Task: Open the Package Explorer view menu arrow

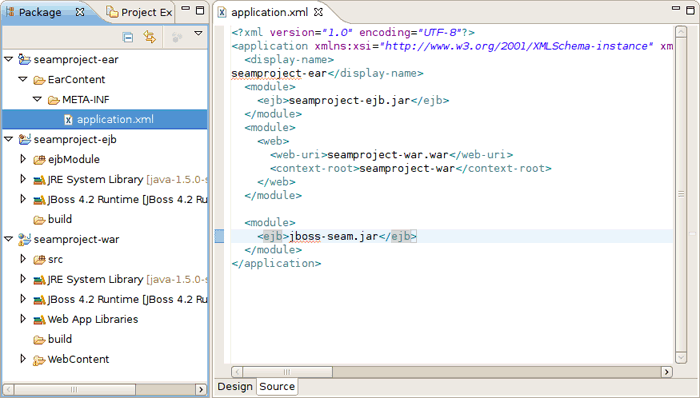Action: 198,33
